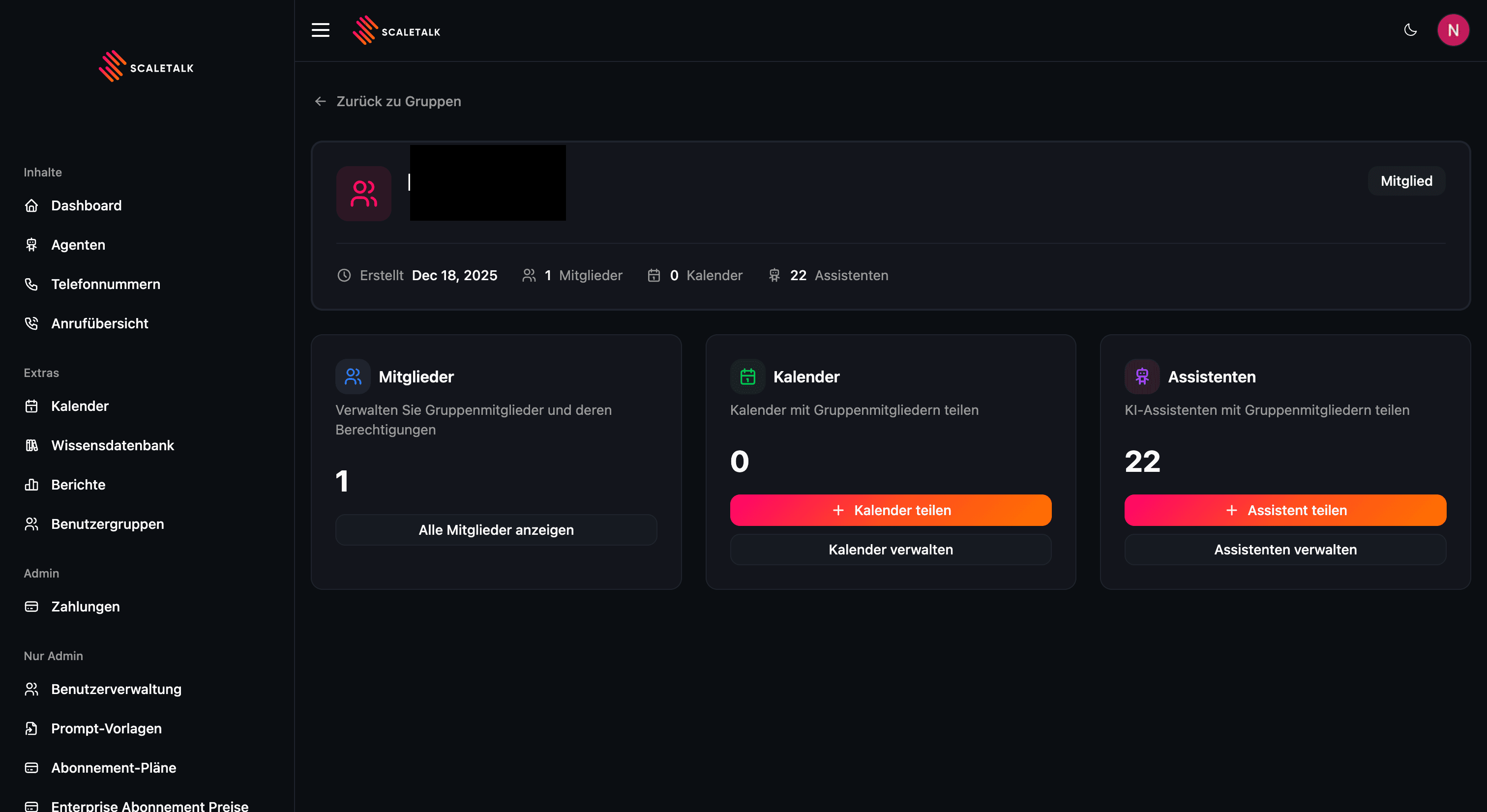Toggle dark mode with the moon icon
The height and width of the screenshot is (812, 1487).
1410,30
